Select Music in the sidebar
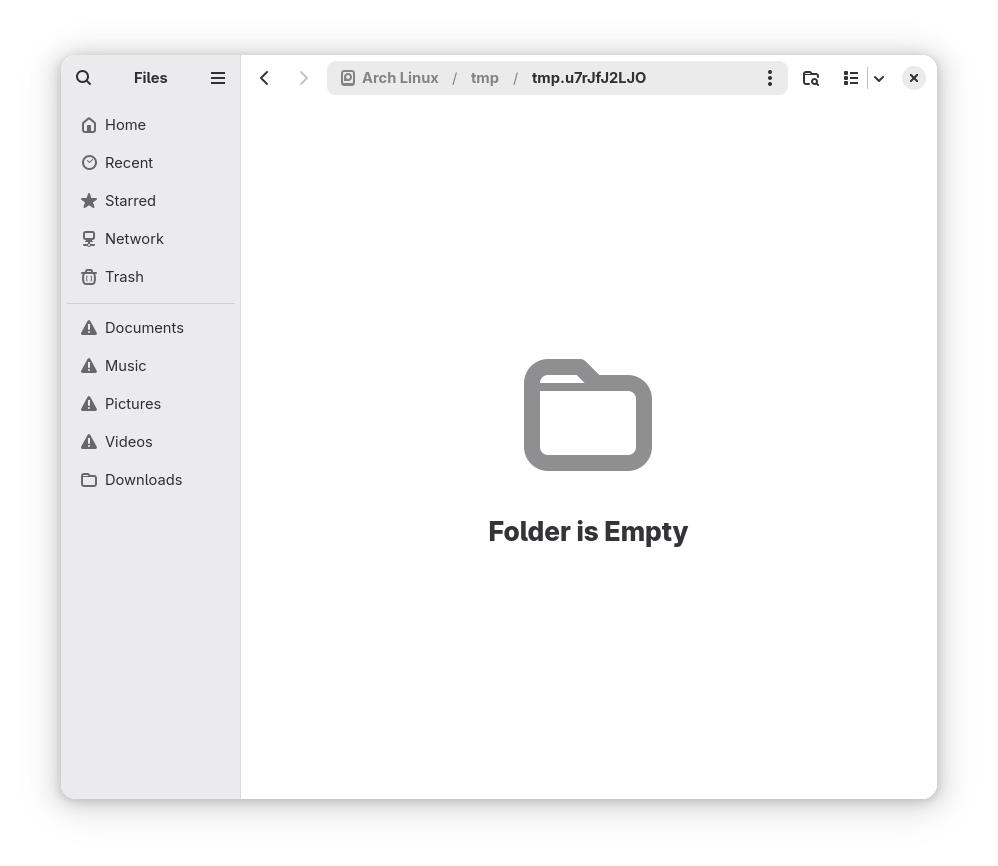998x866 pixels. 151,366
